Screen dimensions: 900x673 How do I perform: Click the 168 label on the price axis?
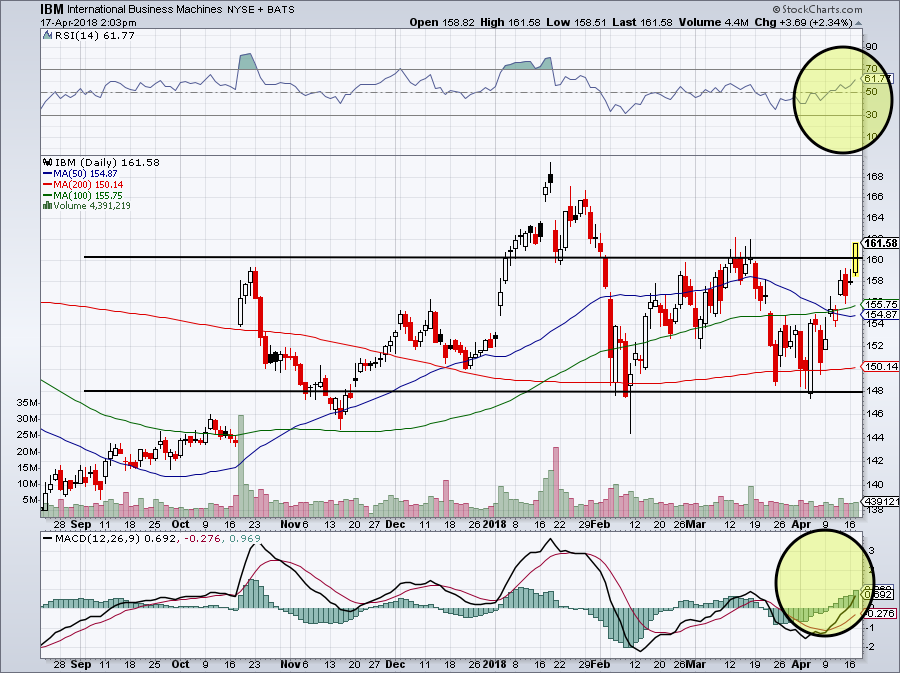pyautogui.click(x=875, y=177)
